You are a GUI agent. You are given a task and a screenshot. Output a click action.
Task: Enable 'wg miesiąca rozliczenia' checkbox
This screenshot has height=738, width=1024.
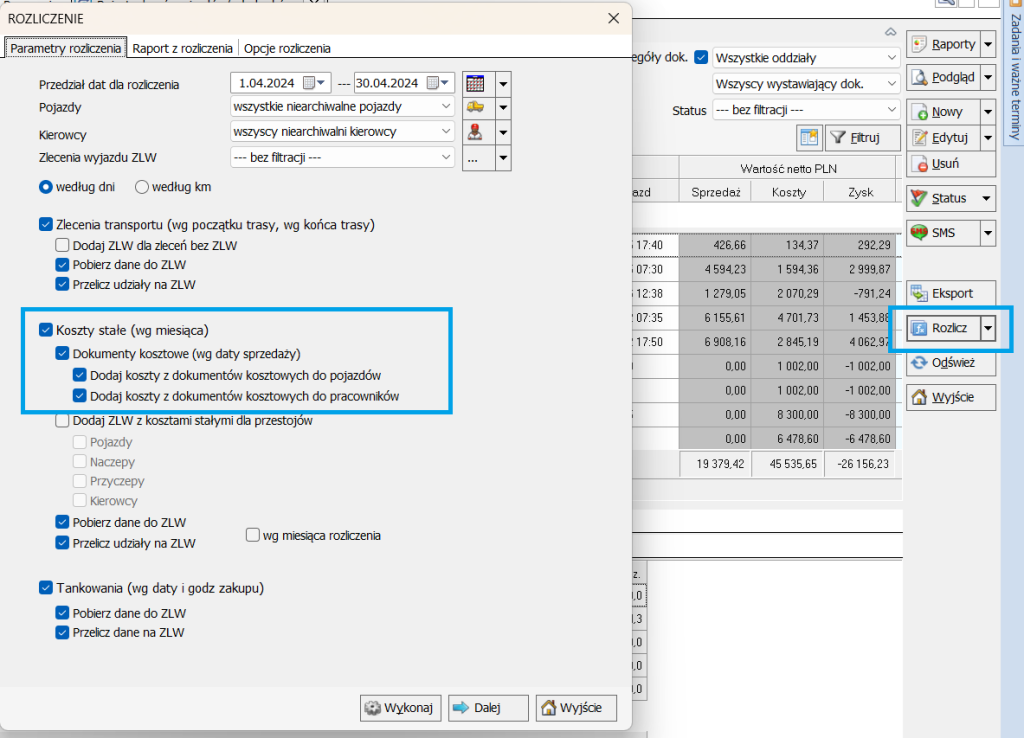coord(253,535)
